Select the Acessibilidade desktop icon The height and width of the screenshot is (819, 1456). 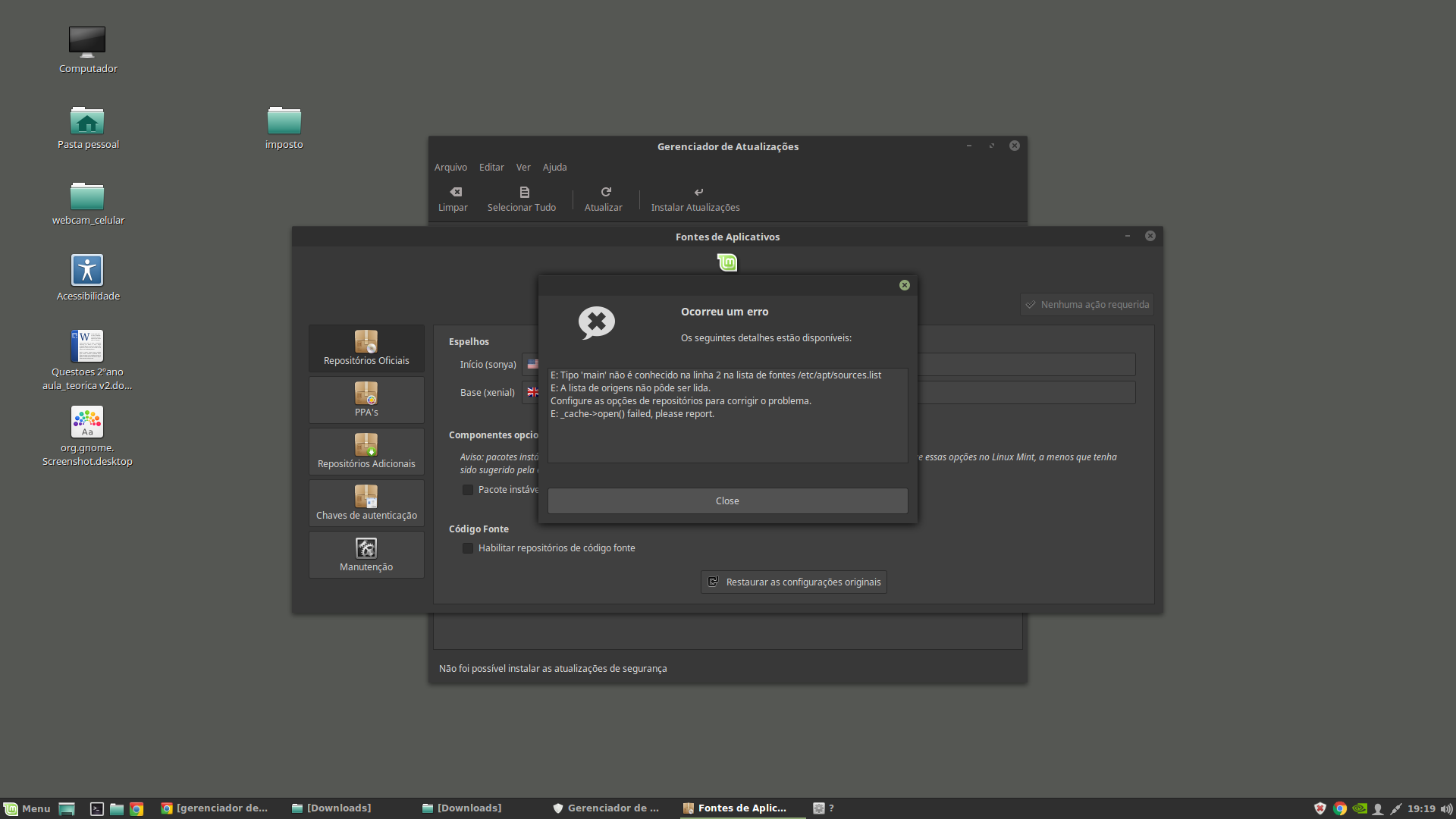coord(88,278)
